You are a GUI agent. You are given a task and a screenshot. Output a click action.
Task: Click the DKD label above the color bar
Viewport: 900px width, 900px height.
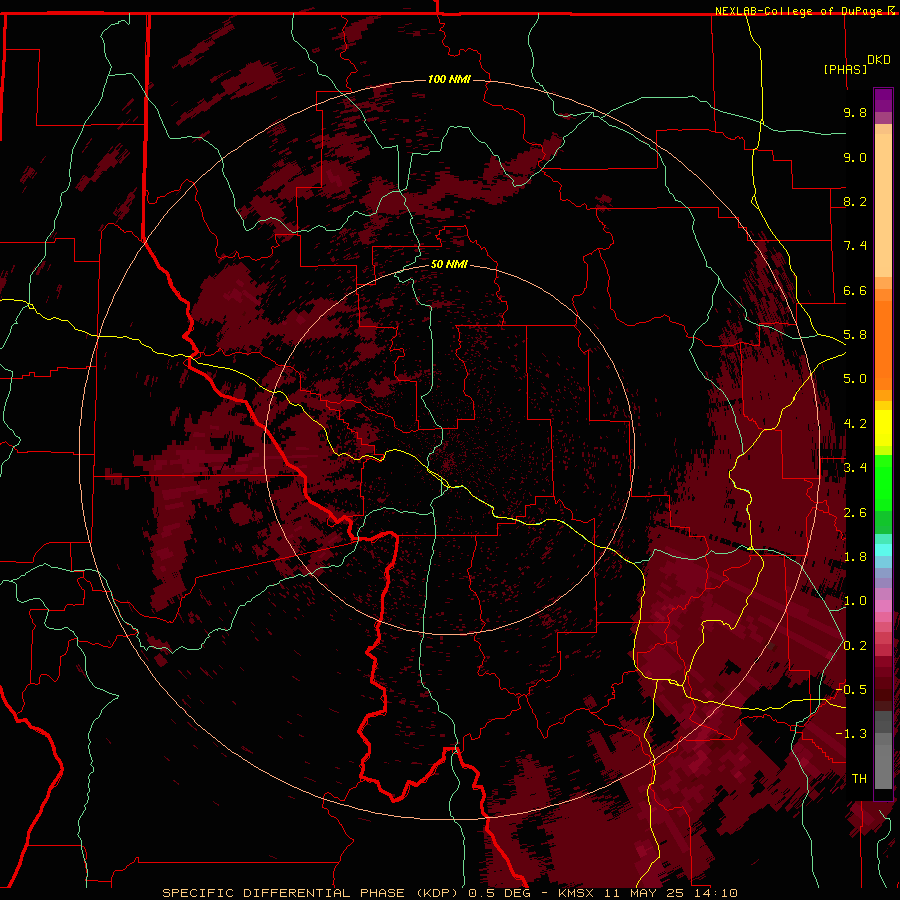click(879, 60)
